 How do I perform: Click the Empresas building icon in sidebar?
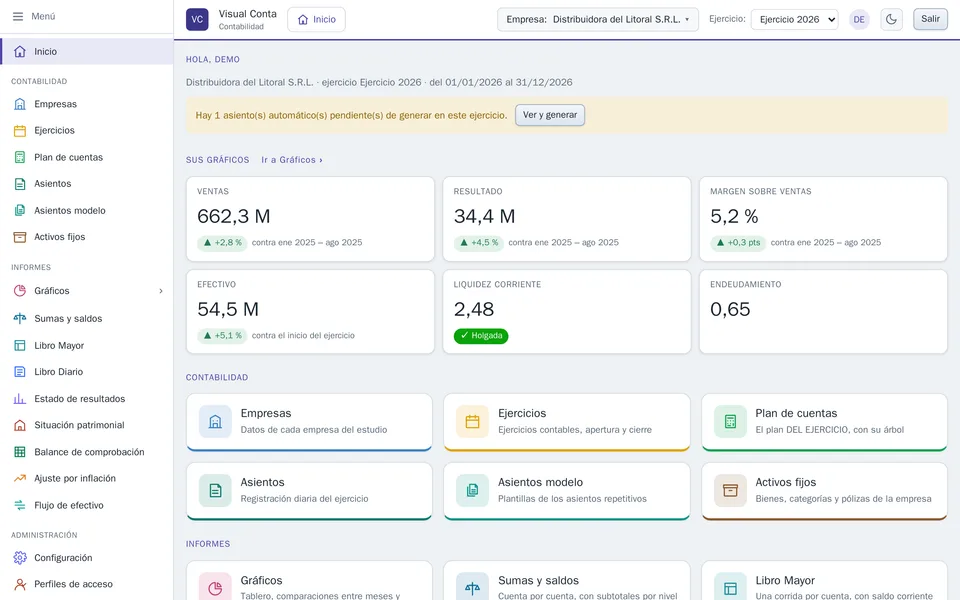coord(20,104)
